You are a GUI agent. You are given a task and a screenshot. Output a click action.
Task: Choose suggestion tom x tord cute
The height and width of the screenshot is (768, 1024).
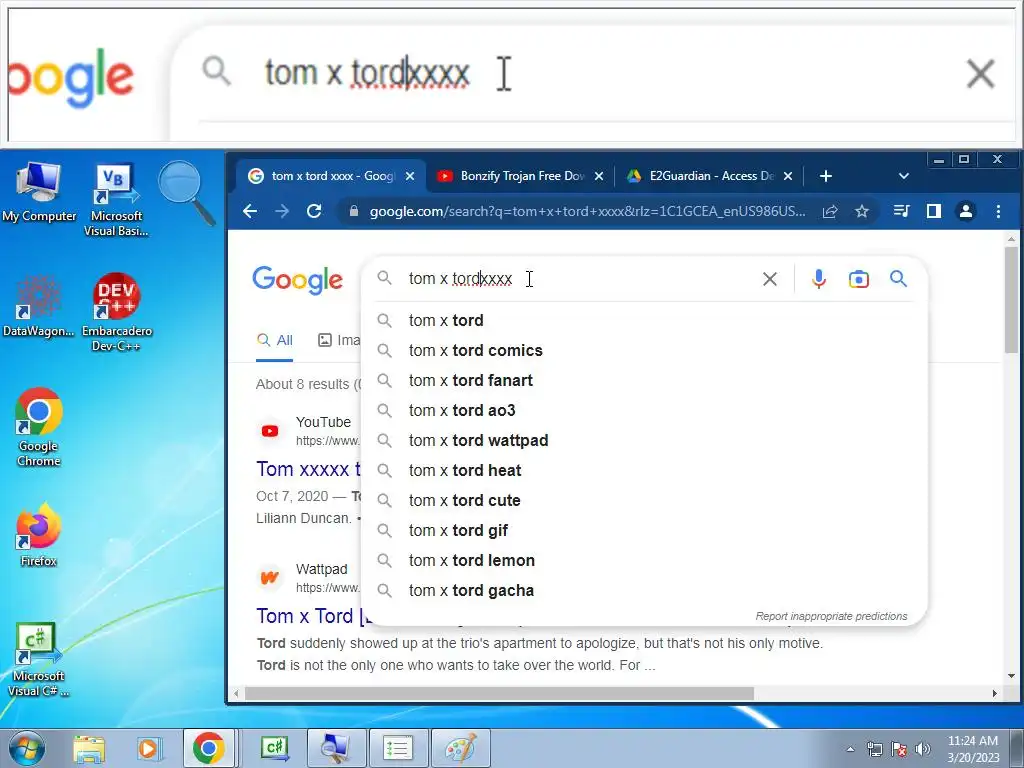point(644,501)
